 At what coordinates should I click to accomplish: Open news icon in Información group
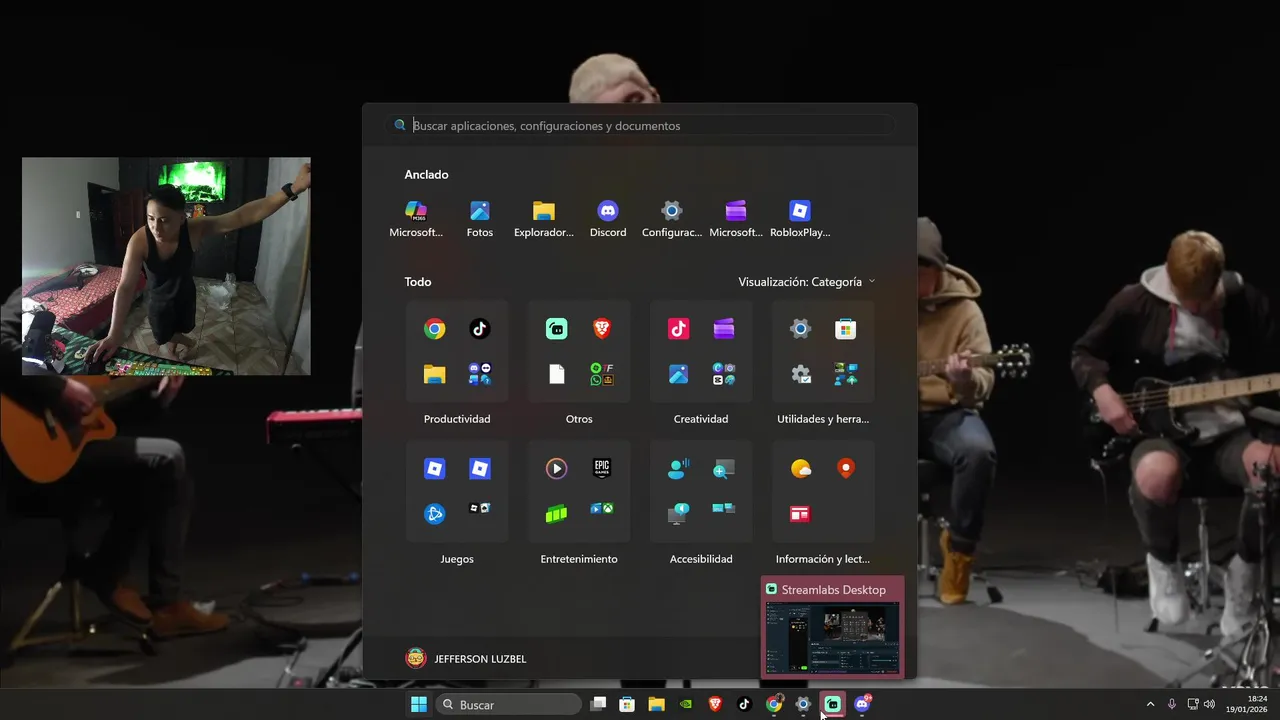800,514
